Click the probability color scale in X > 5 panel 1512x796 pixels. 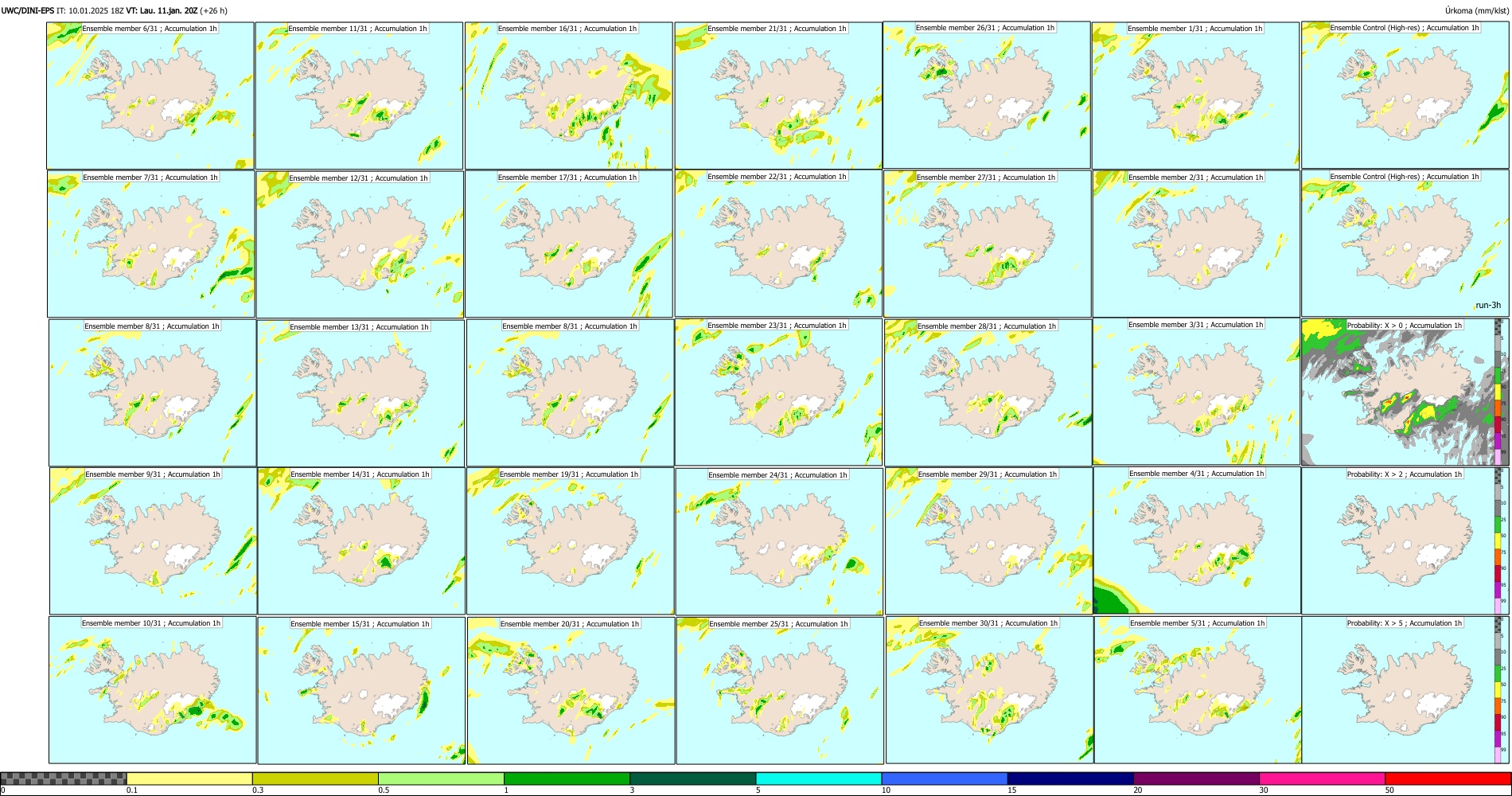coord(1499,690)
